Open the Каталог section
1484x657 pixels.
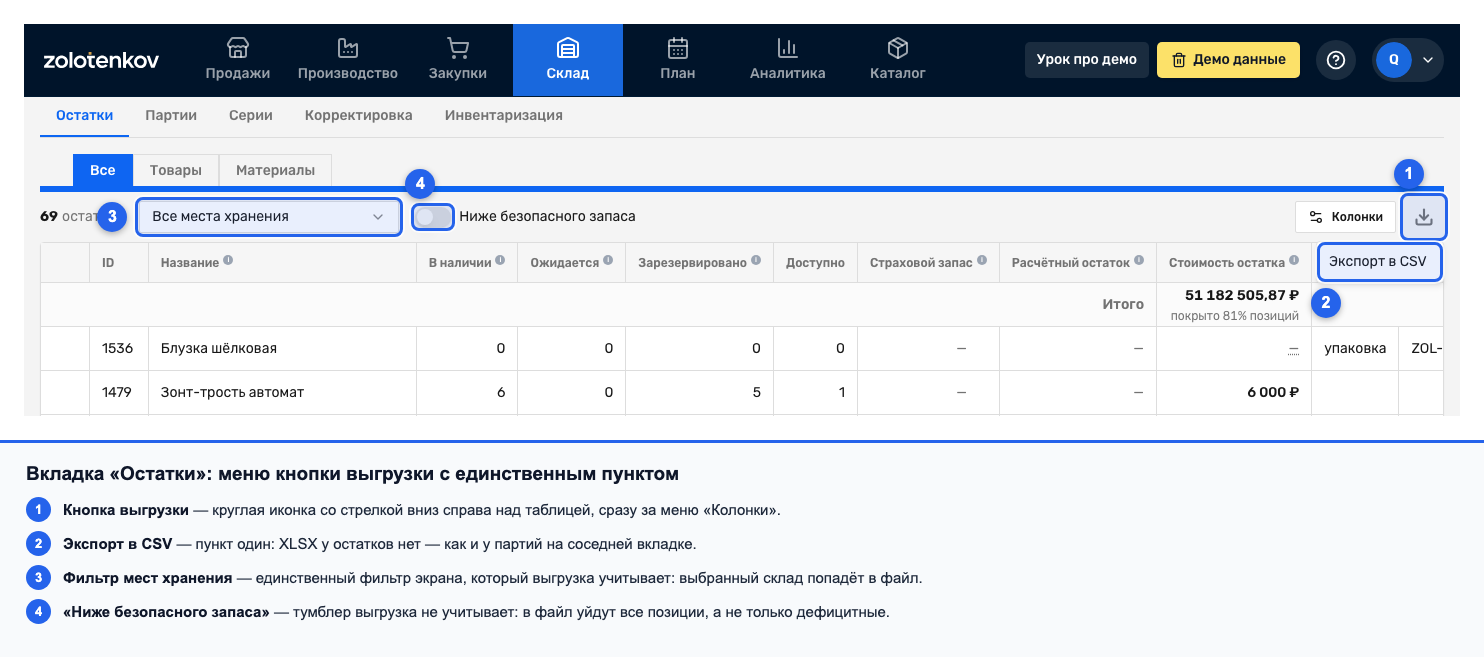pos(898,60)
